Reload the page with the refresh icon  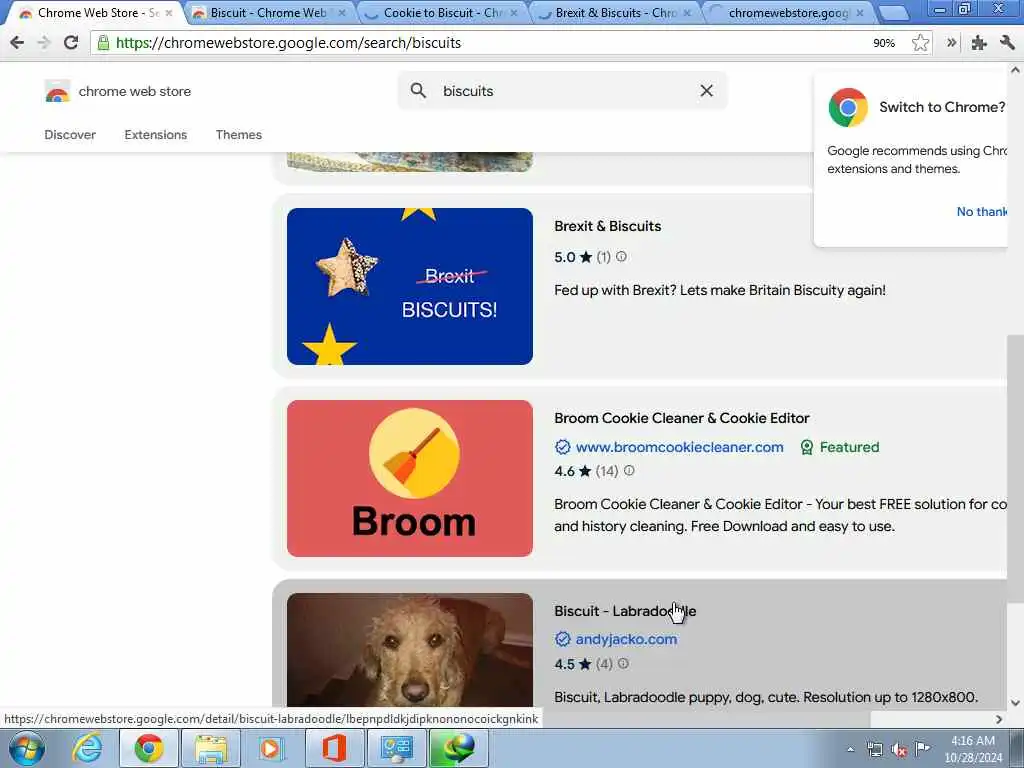click(71, 43)
